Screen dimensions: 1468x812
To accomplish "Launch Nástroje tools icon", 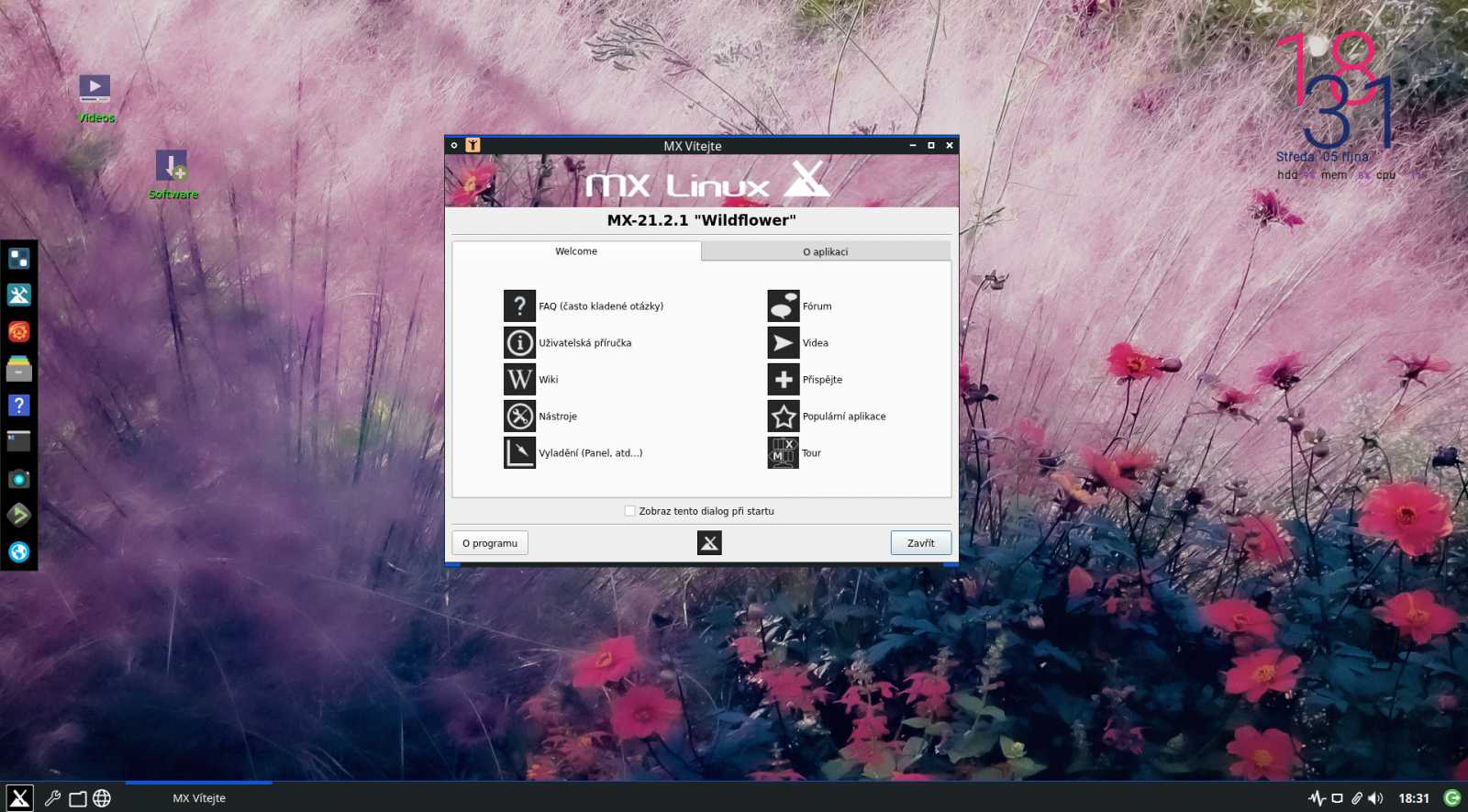I will tap(519, 416).
